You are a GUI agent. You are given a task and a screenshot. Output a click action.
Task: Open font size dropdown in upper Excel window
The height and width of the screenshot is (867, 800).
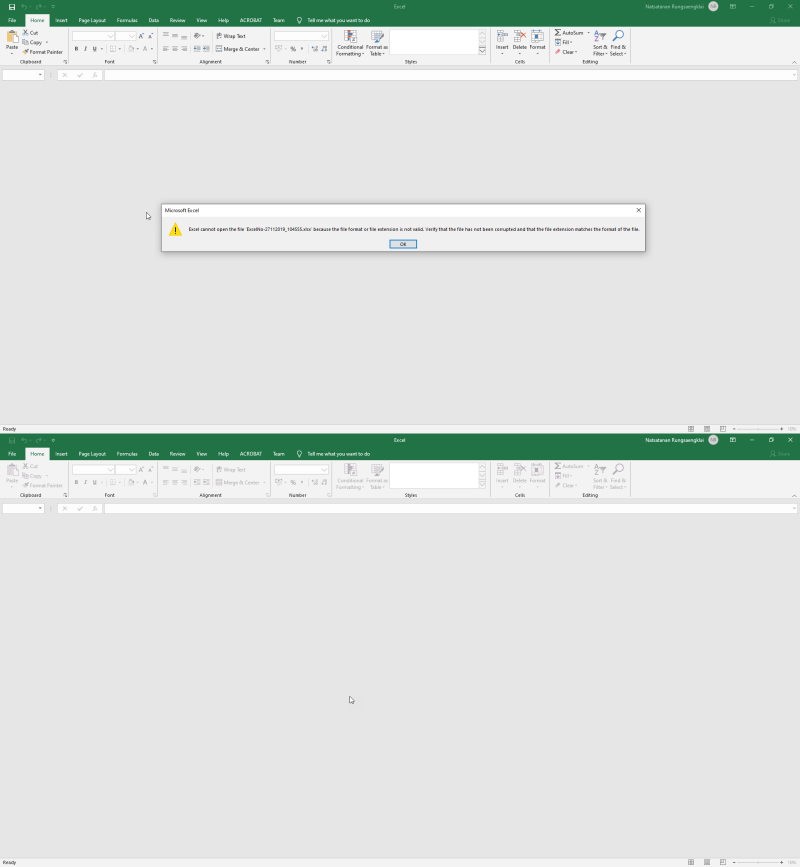[x=132, y=36]
